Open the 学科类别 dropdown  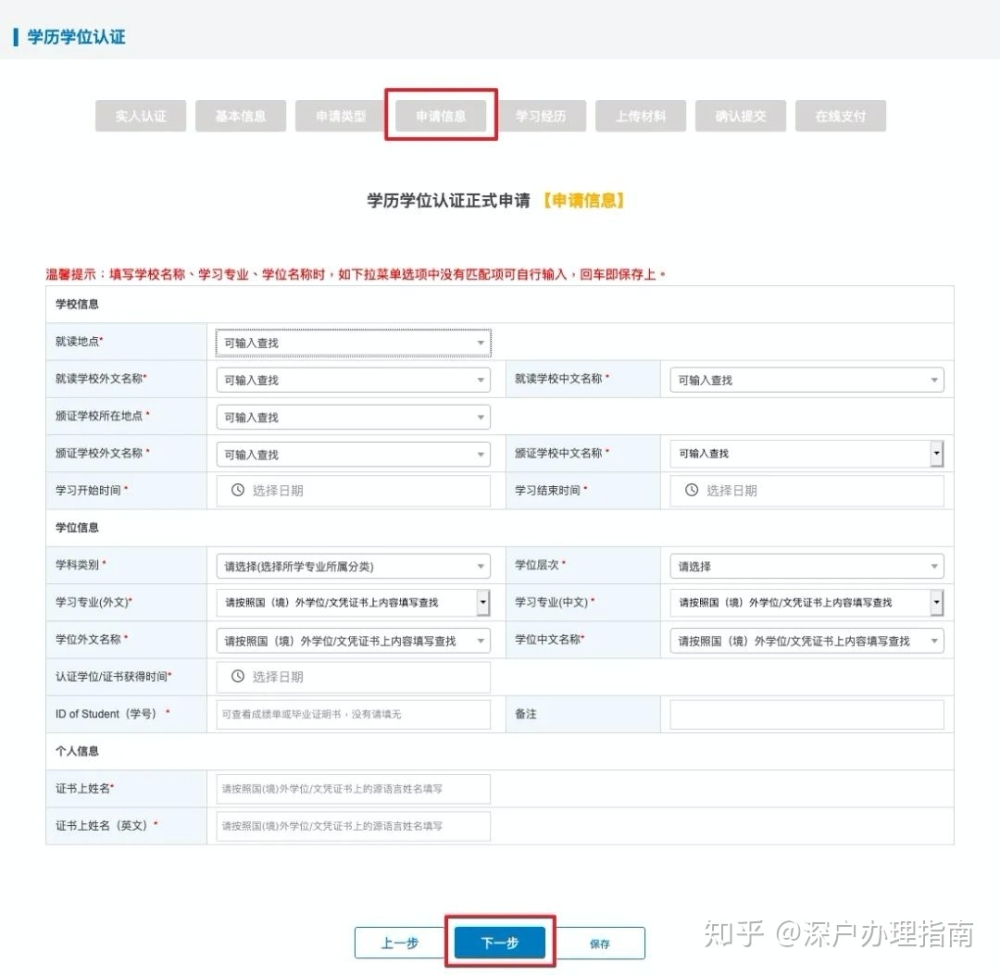pos(353,566)
